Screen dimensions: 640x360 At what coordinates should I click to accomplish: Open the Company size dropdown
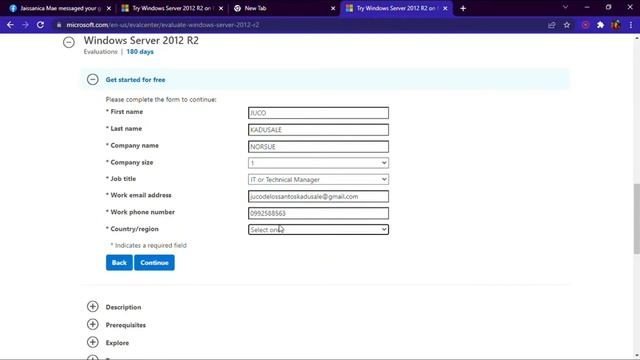coord(318,163)
